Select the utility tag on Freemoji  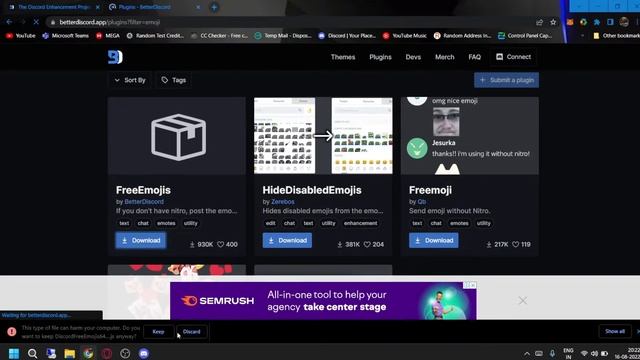coord(484,223)
